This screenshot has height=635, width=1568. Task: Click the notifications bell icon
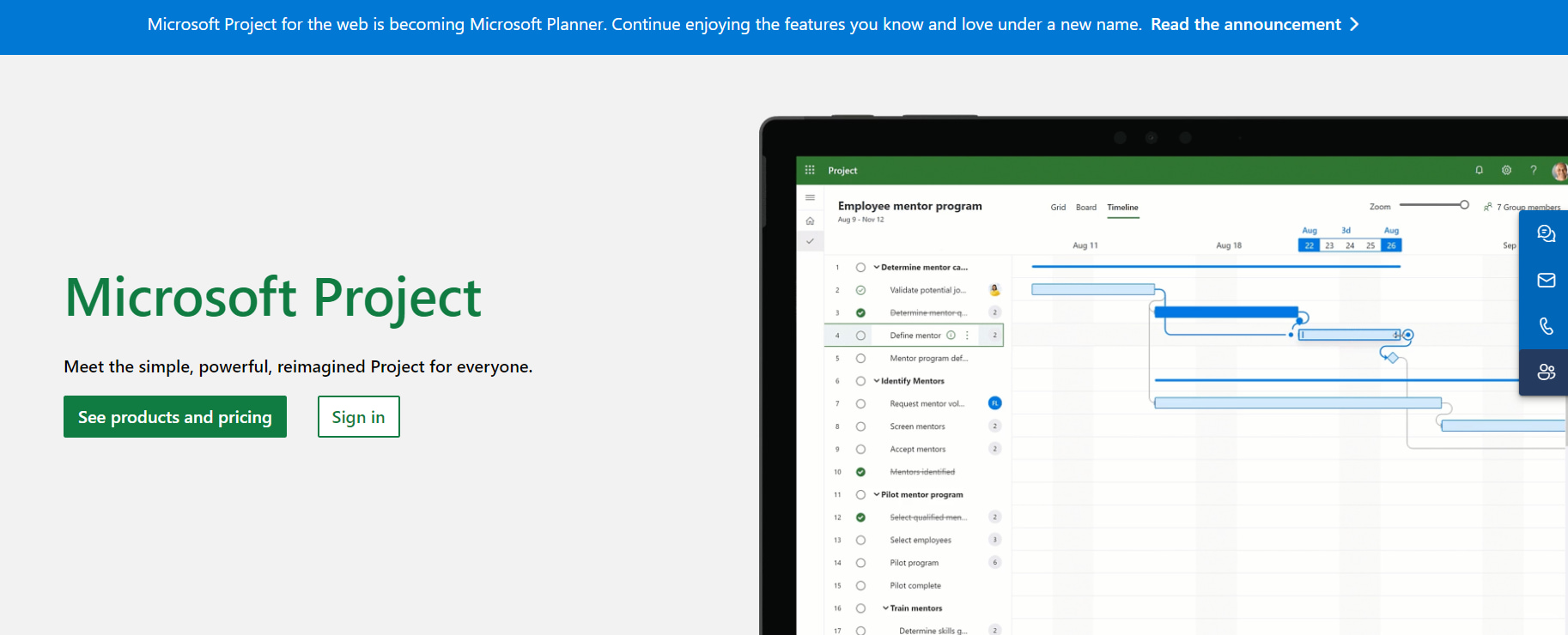(x=1479, y=171)
